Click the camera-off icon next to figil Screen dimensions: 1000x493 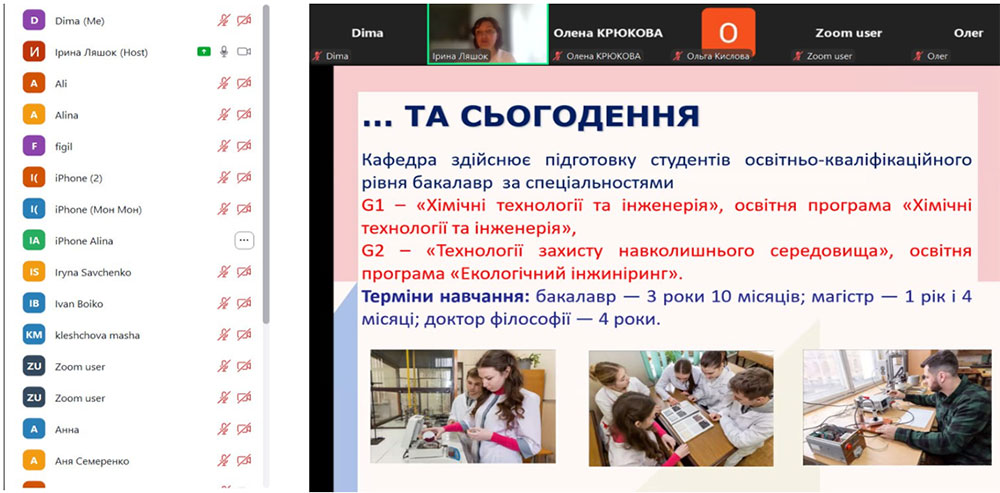[244, 146]
